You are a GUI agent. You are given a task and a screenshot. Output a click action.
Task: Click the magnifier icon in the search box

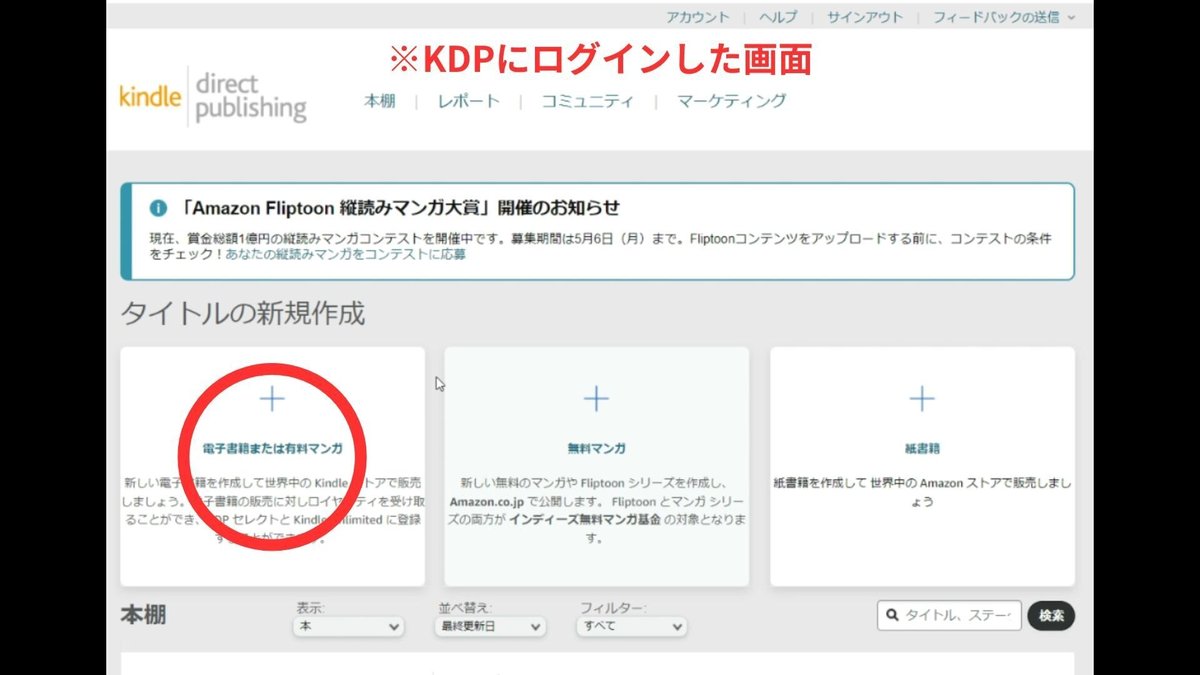[891, 616]
